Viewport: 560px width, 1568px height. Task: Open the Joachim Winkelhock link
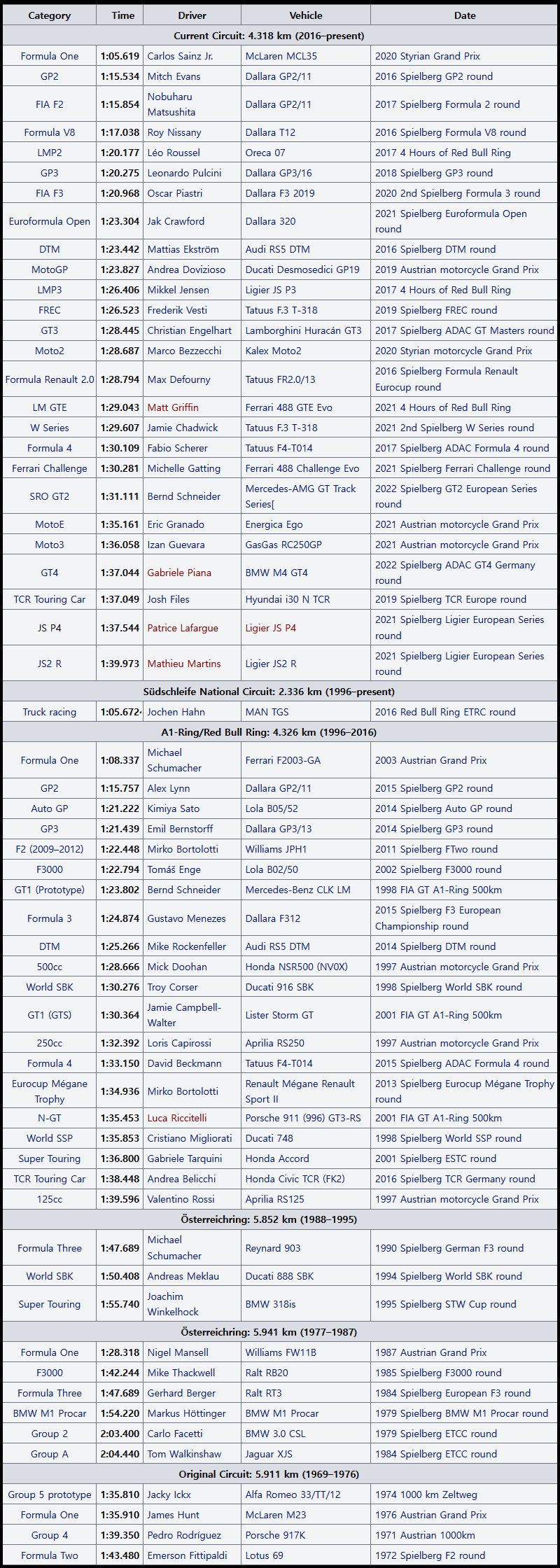click(x=173, y=1304)
